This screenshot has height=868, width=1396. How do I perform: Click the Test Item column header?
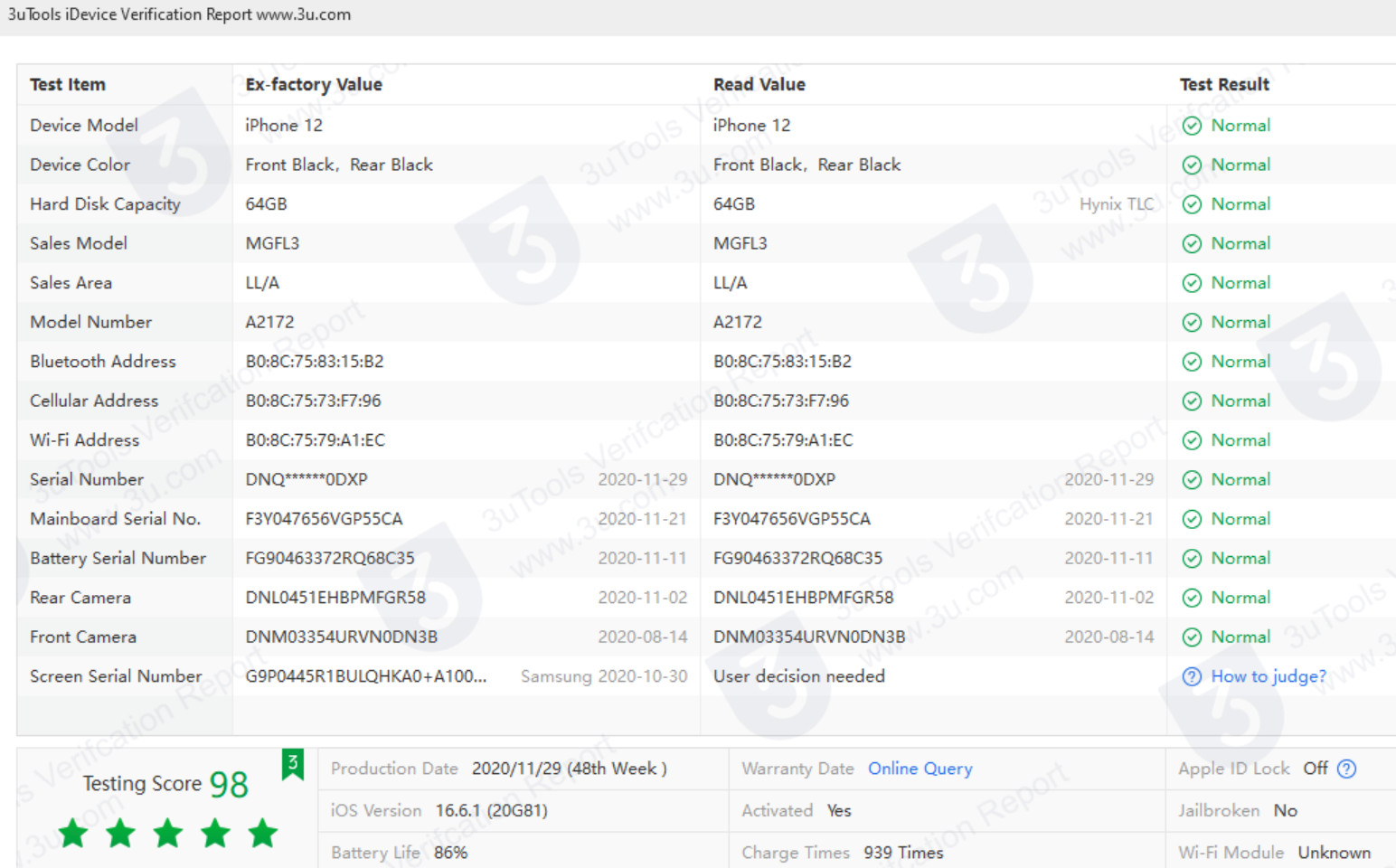(68, 84)
